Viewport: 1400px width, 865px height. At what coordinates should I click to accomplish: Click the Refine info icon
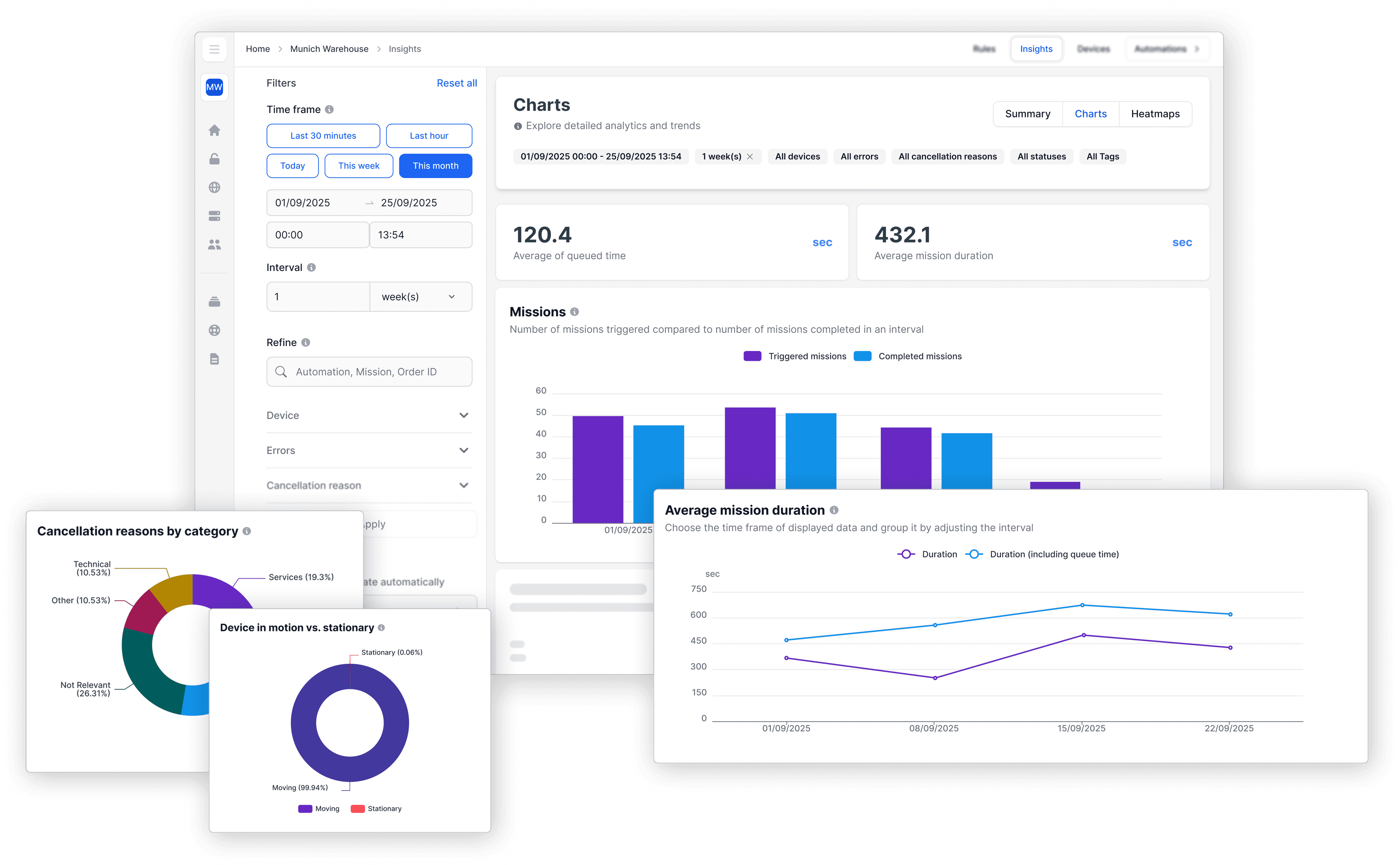(306, 342)
